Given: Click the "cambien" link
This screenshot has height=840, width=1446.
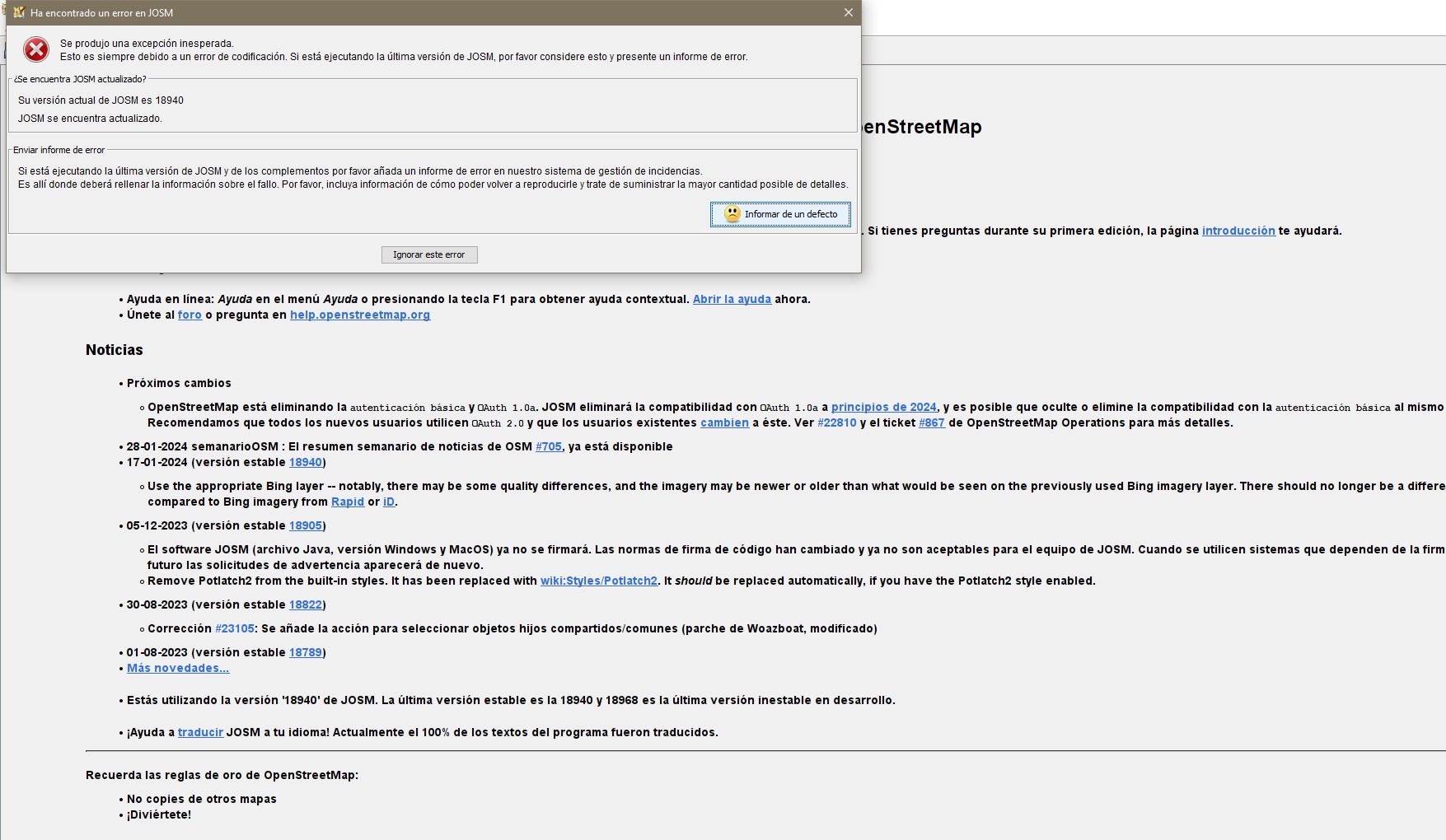Looking at the screenshot, I should point(724,422).
